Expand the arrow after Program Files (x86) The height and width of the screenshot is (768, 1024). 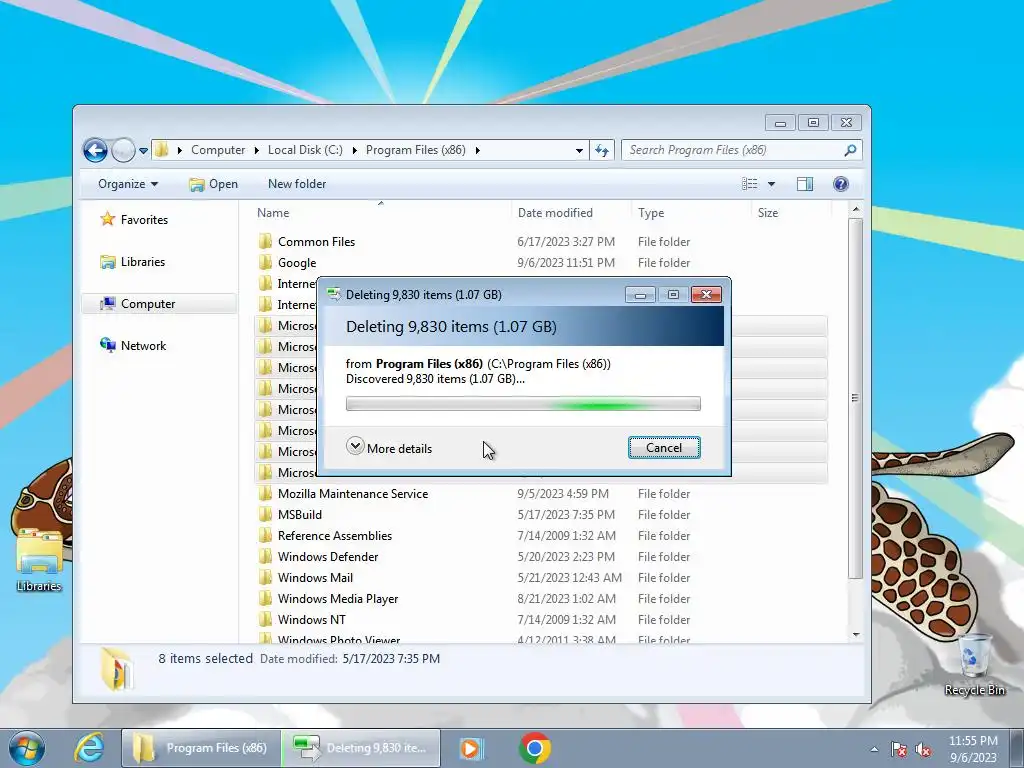coord(477,150)
